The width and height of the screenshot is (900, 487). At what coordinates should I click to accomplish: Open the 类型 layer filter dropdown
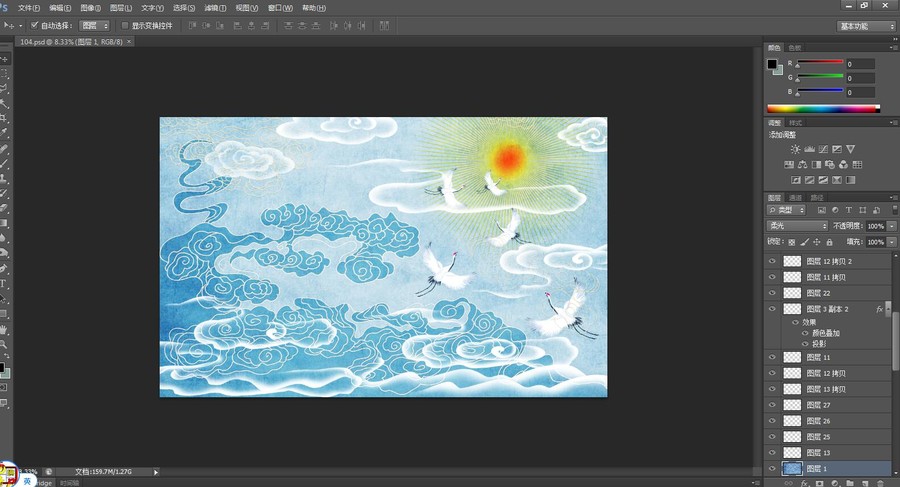click(787, 210)
